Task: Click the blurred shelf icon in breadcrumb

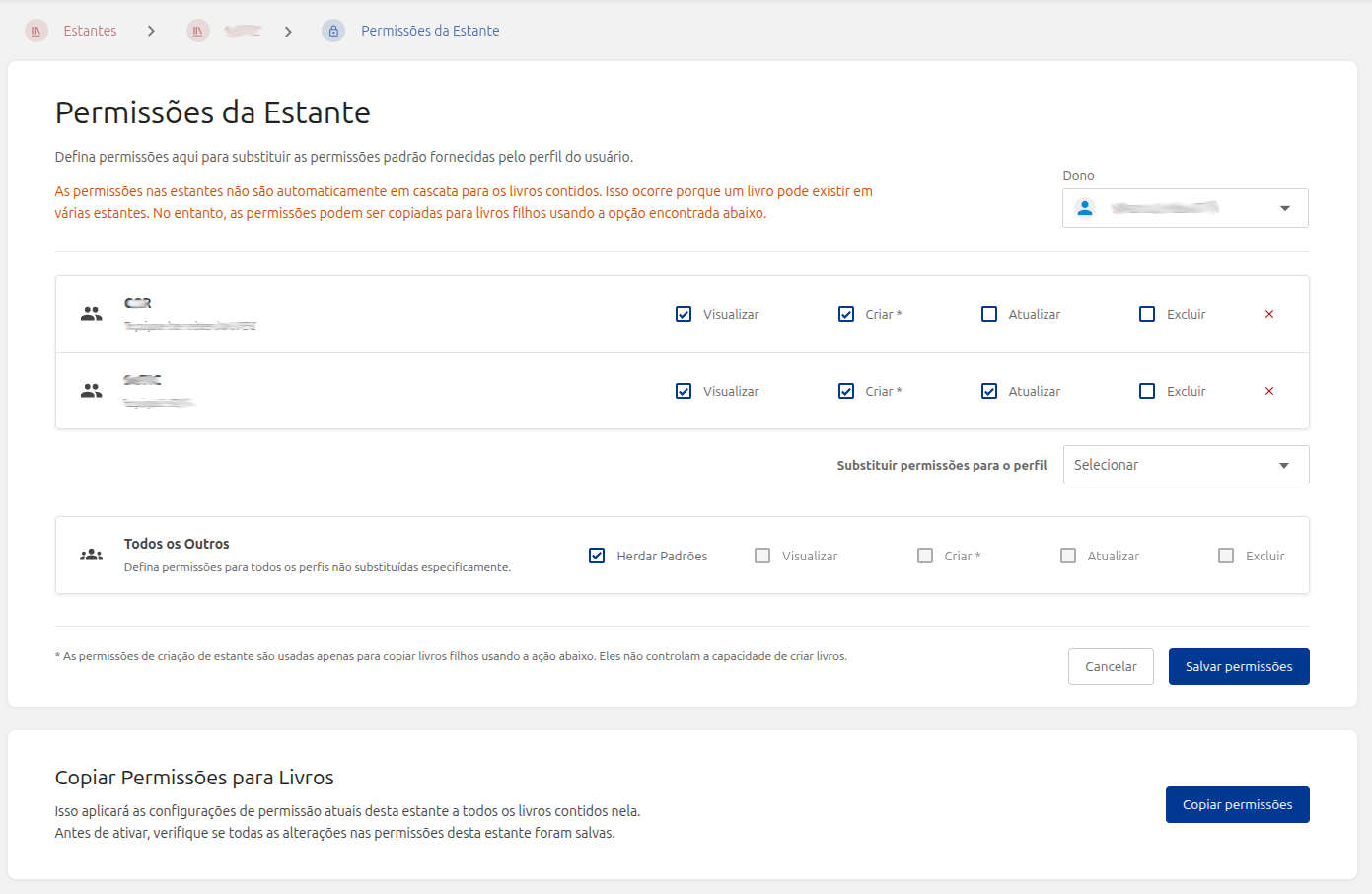Action: click(198, 31)
